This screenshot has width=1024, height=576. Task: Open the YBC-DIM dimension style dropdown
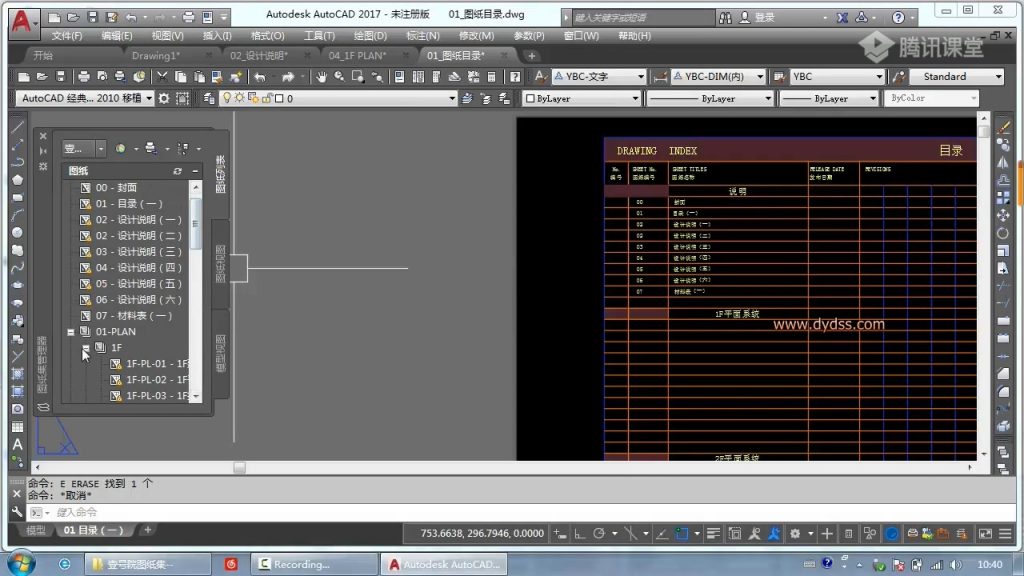click(760, 77)
